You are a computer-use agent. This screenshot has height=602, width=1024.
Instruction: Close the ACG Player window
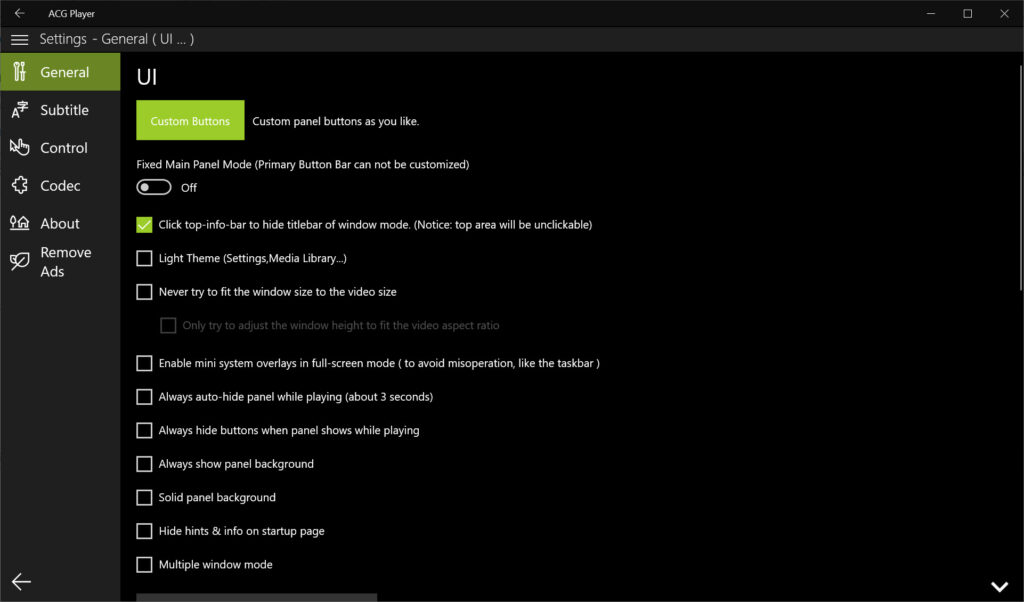[x=1004, y=13]
